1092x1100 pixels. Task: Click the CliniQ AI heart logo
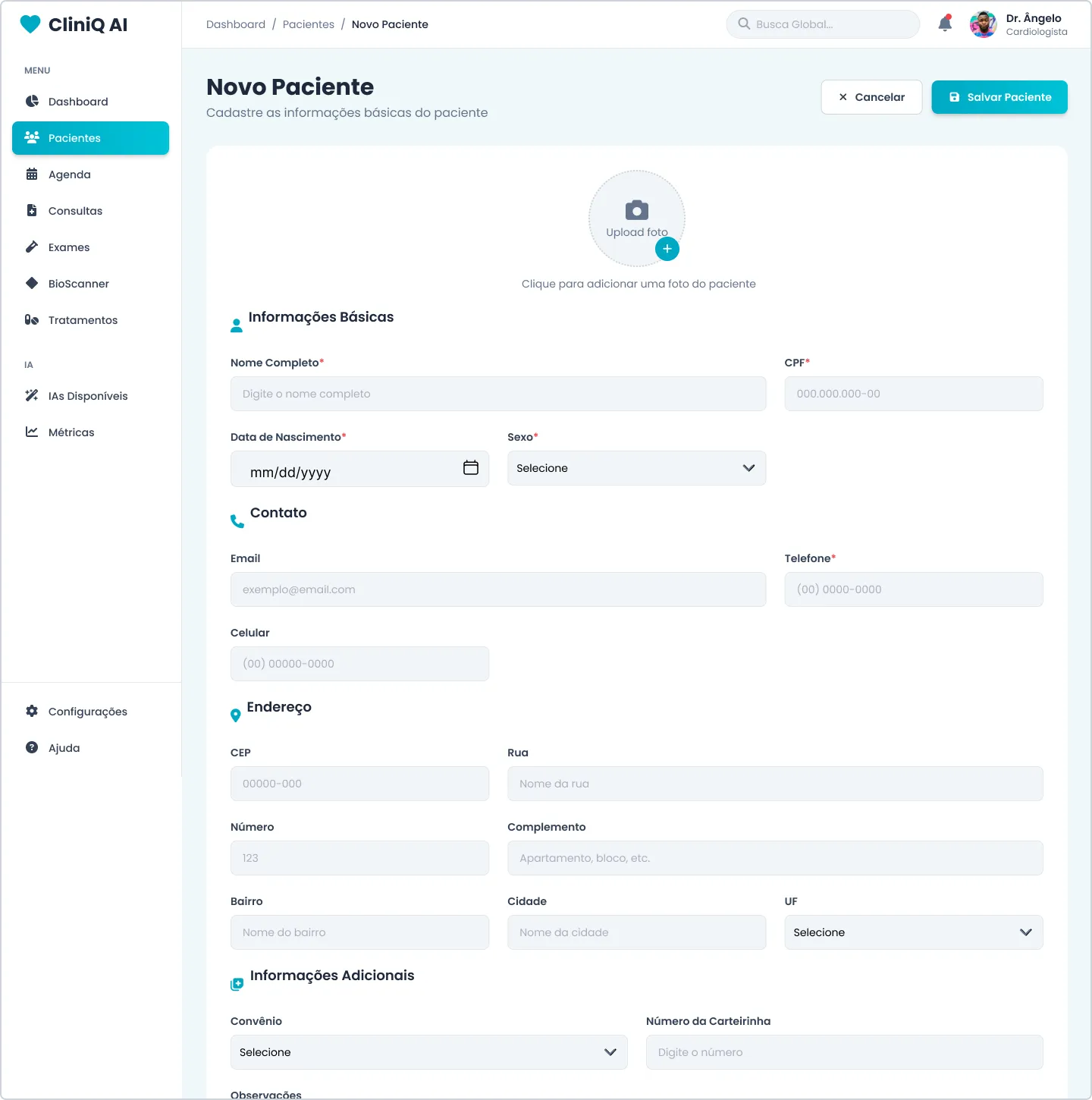coord(30,24)
